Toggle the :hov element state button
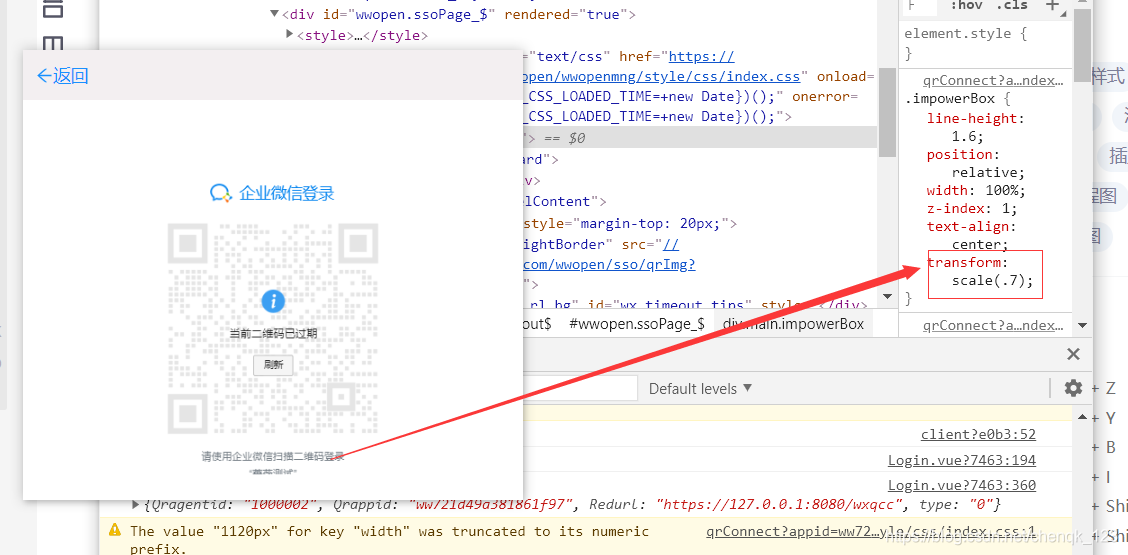1128x555 pixels. pos(966,6)
